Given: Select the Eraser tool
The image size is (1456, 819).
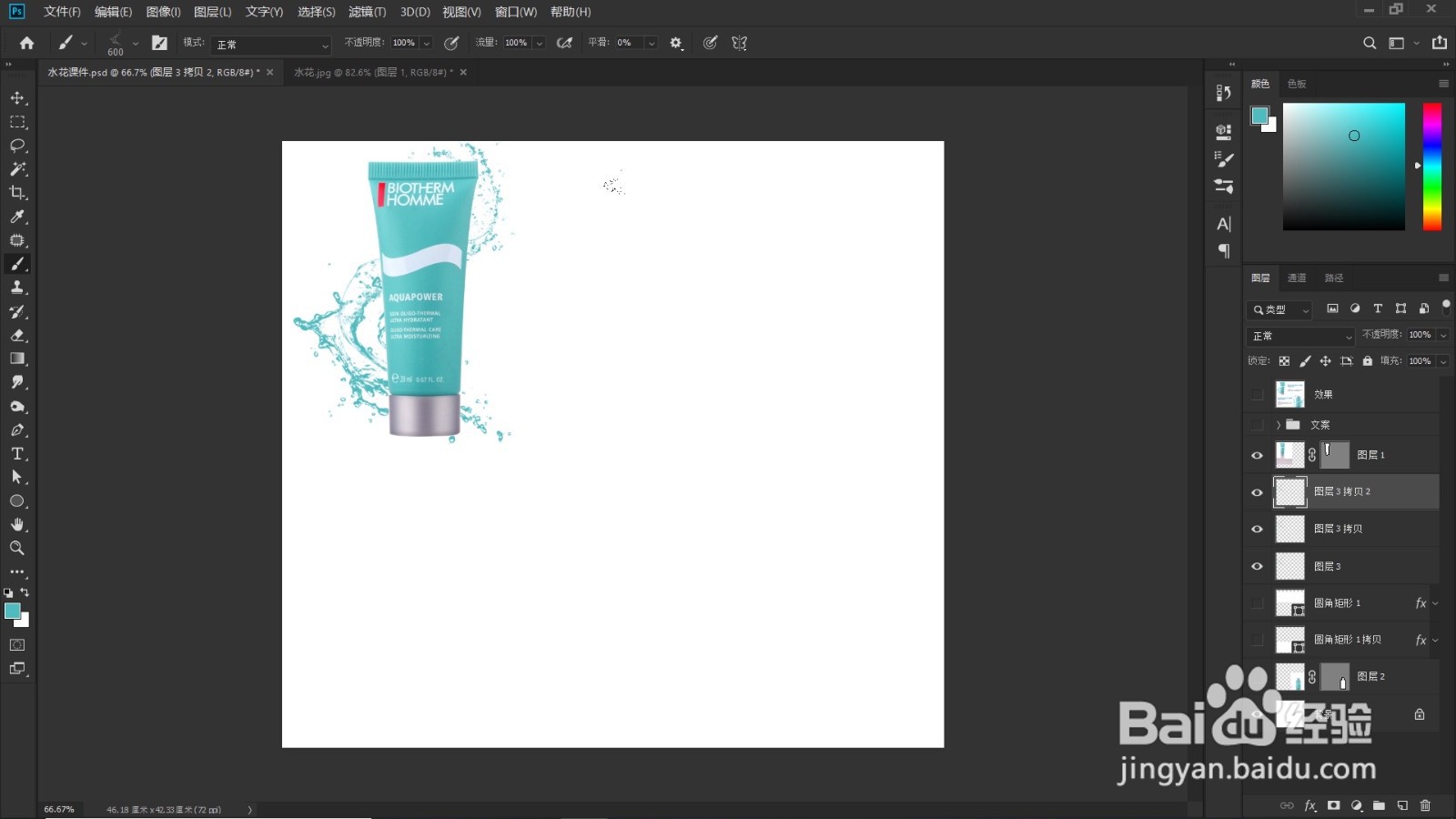Looking at the screenshot, I should coord(17,335).
